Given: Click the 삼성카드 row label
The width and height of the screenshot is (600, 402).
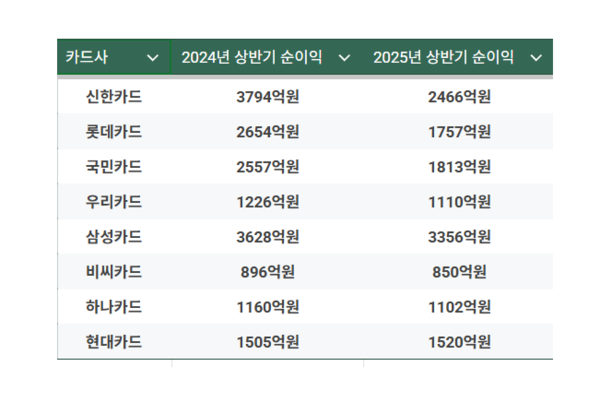Looking at the screenshot, I should point(114,237).
